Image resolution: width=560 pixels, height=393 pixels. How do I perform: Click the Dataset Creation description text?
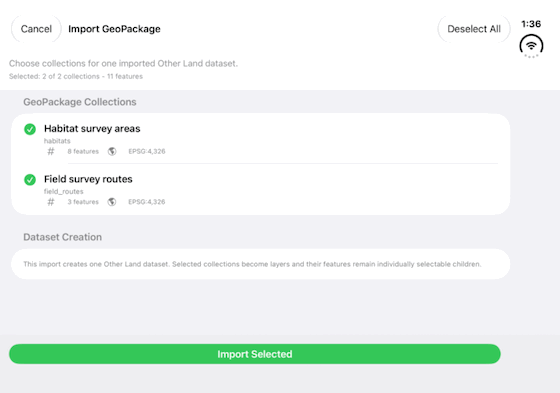[252, 264]
